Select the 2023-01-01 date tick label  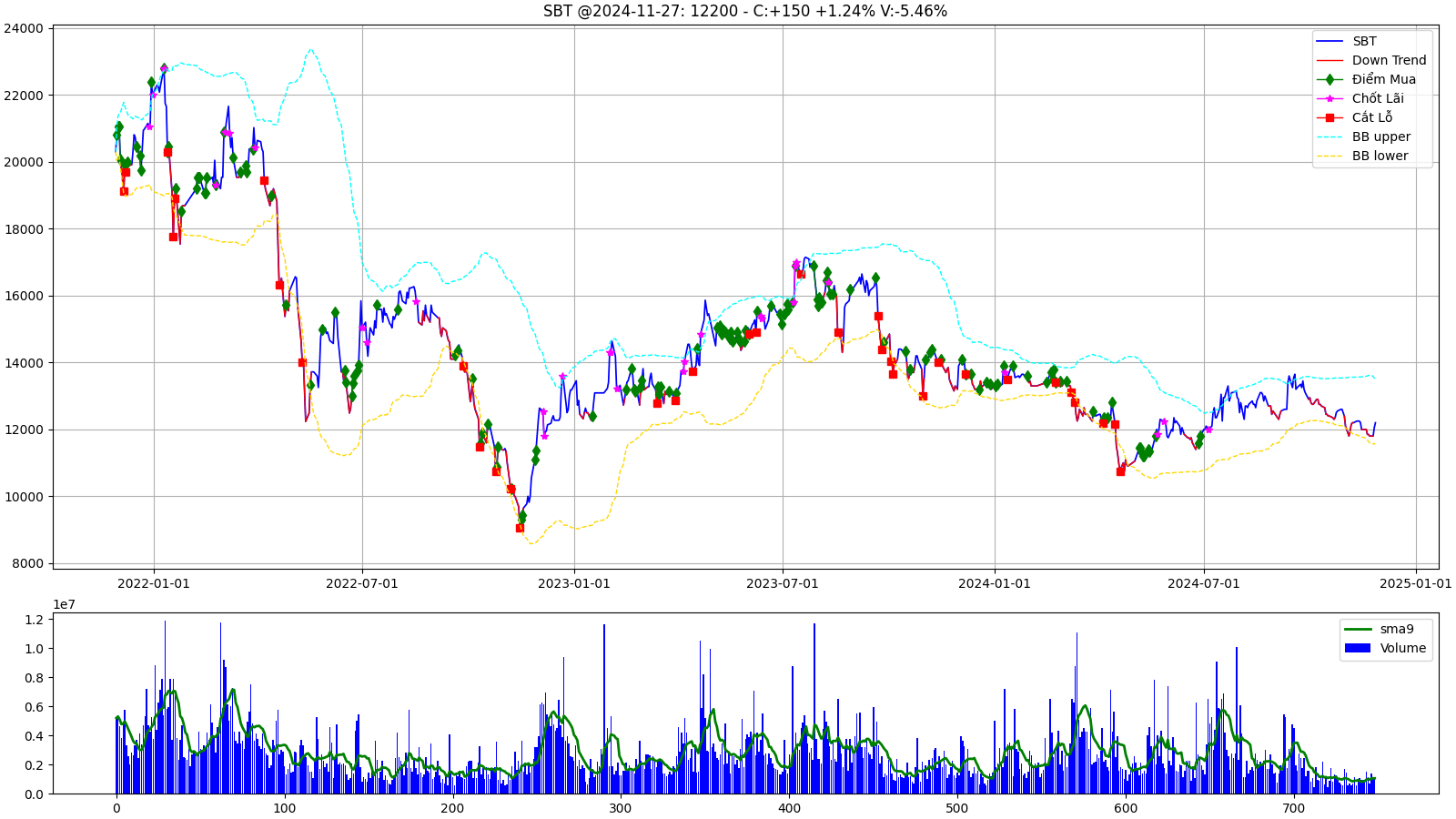[x=574, y=583]
